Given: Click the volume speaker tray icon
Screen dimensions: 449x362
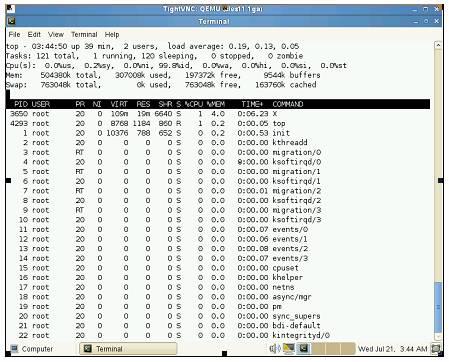Looking at the screenshot, I should [275, 349].
